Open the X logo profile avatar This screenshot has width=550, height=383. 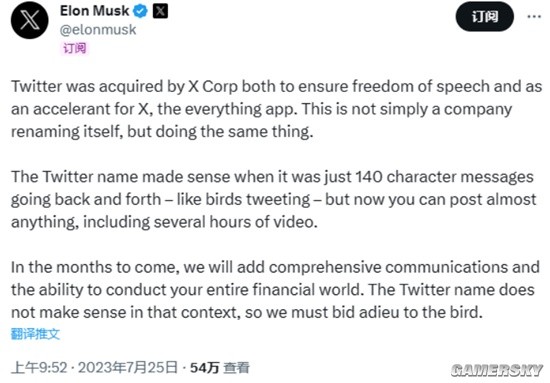[x=29, y=20]
